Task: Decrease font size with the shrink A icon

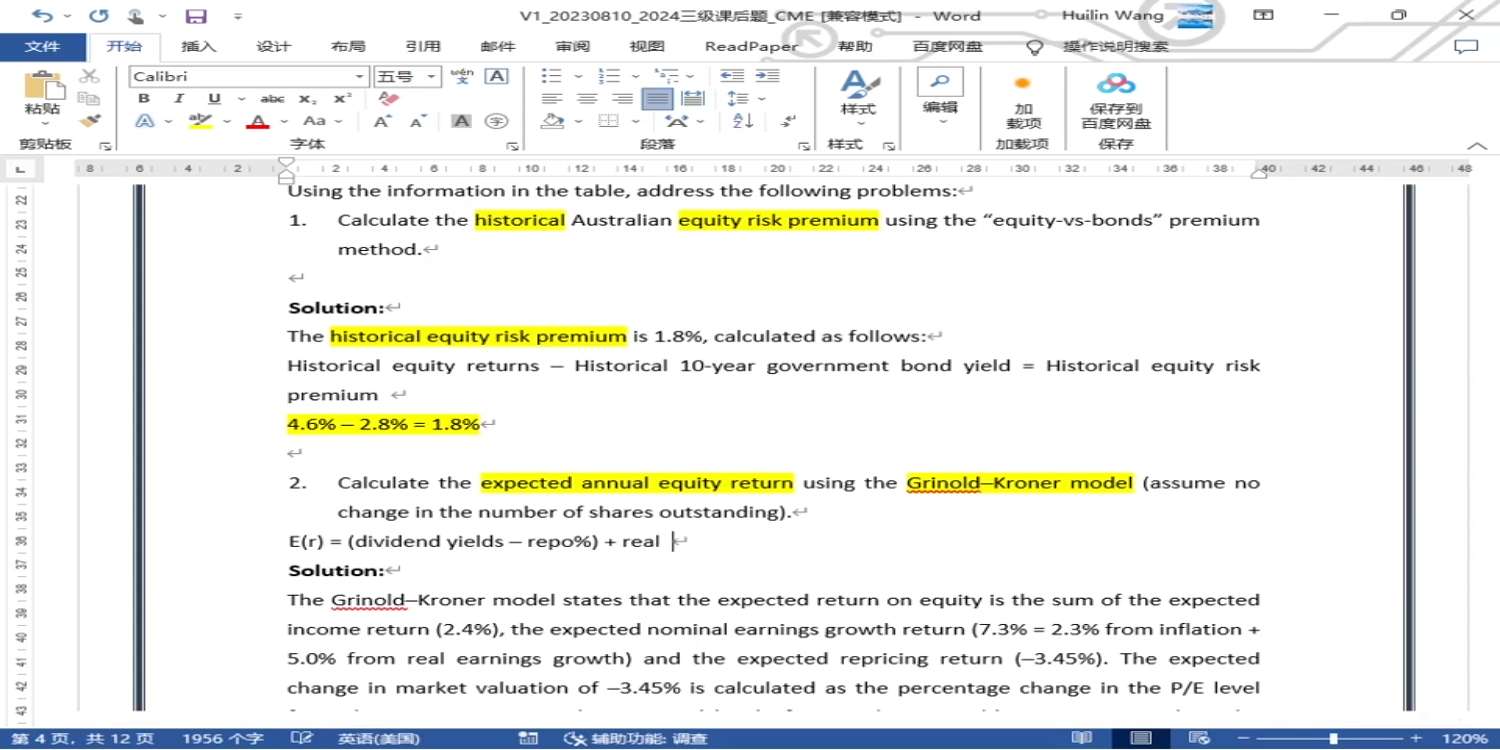Action: [x=418, y=121]
